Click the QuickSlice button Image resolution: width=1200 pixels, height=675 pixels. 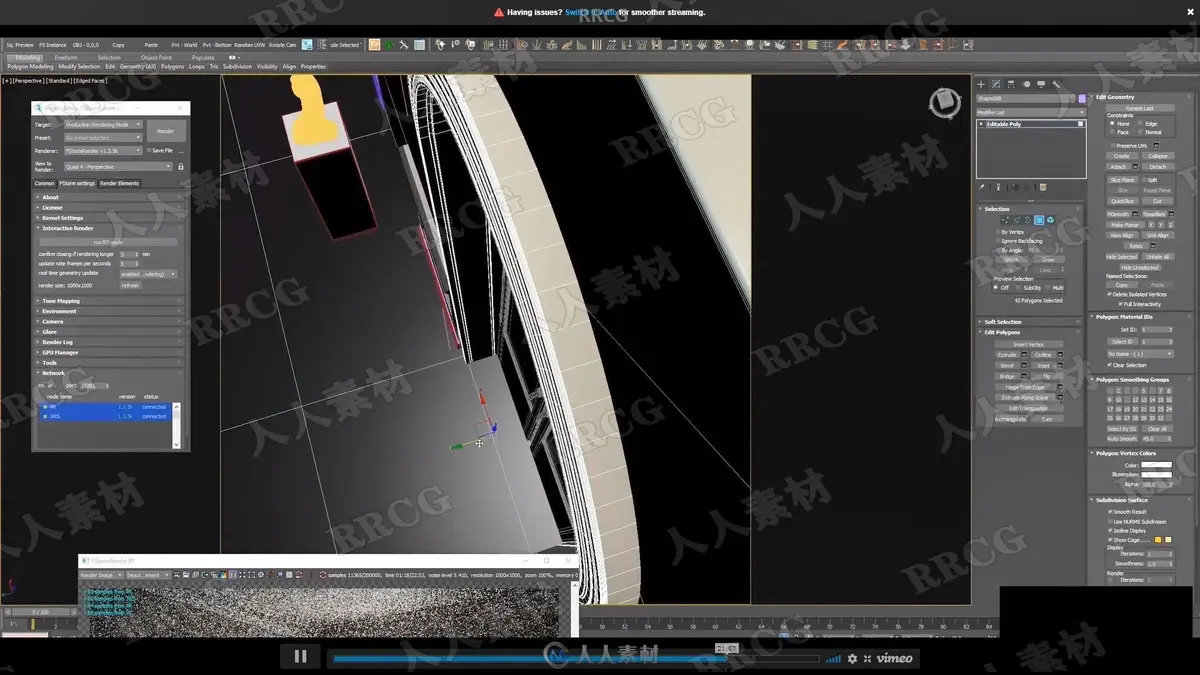click(1122, 201)
